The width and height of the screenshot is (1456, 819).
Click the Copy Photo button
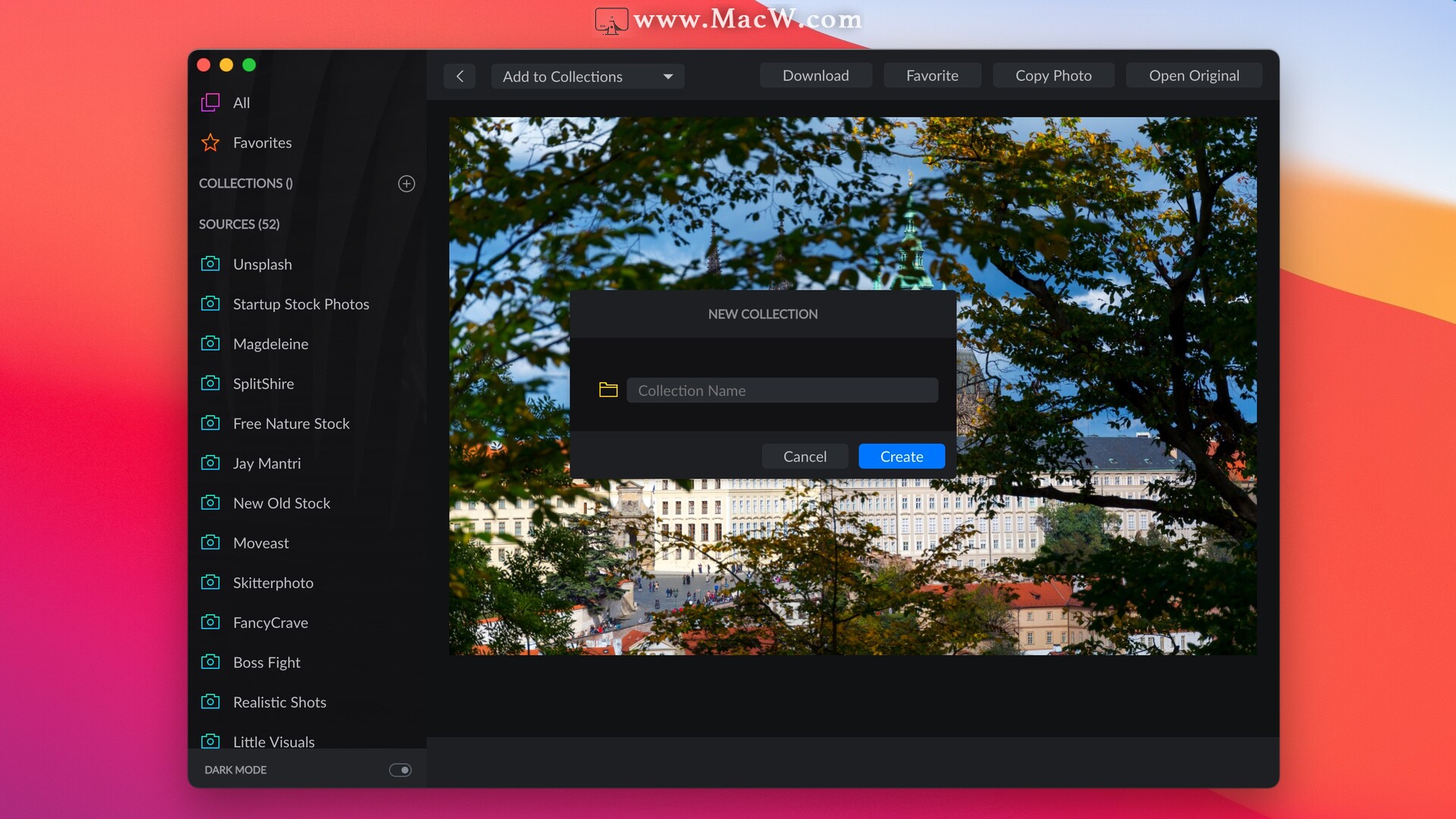[x=1053, y=75]
